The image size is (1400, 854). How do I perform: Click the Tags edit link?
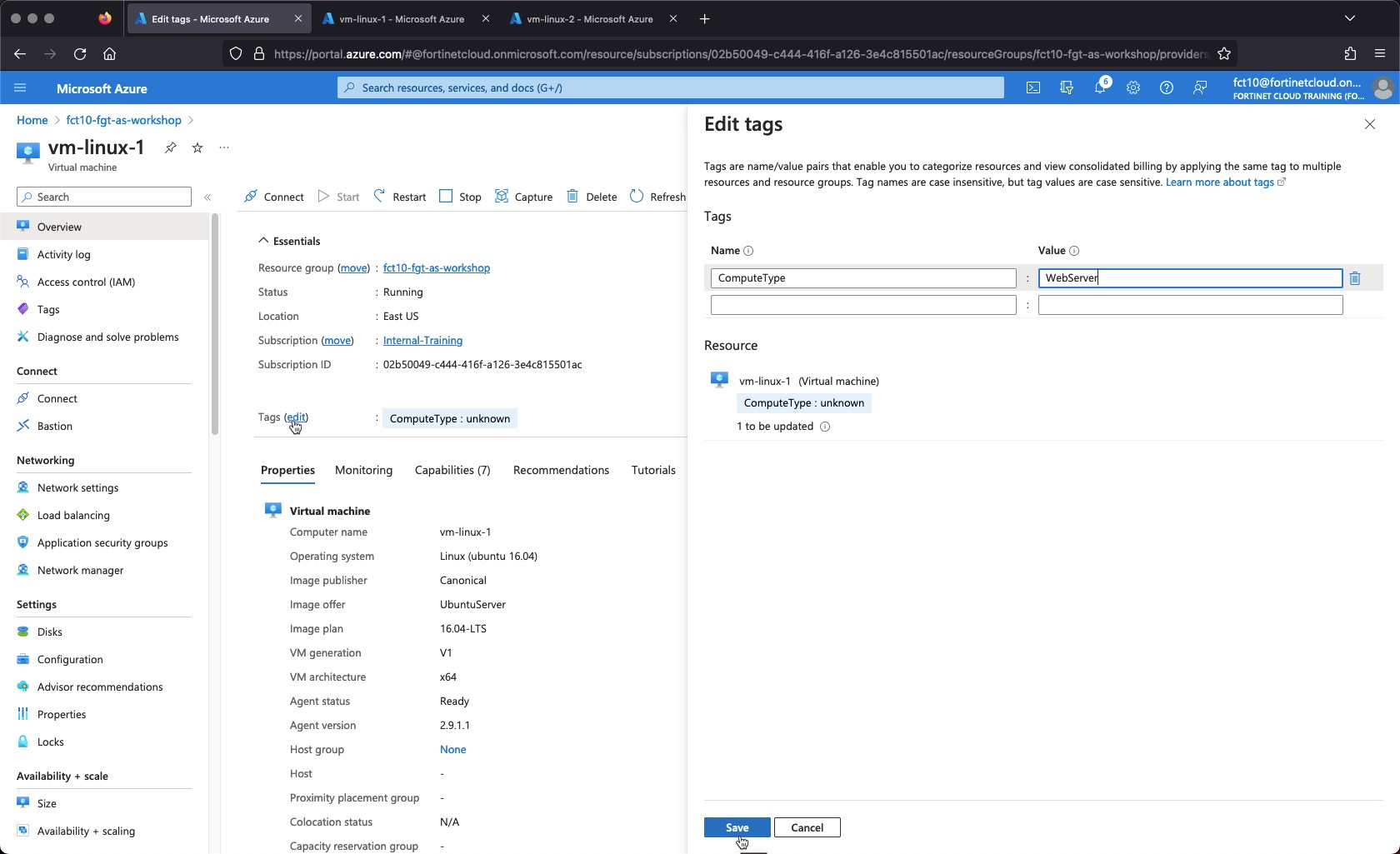click(296, 417)
